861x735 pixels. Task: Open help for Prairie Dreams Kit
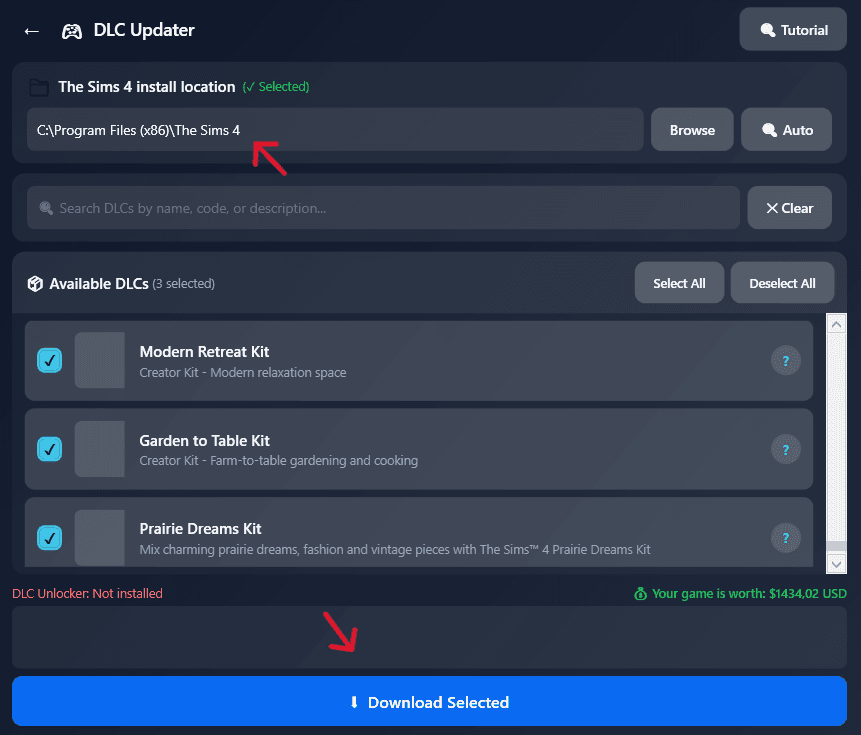[x=785, y=537]
